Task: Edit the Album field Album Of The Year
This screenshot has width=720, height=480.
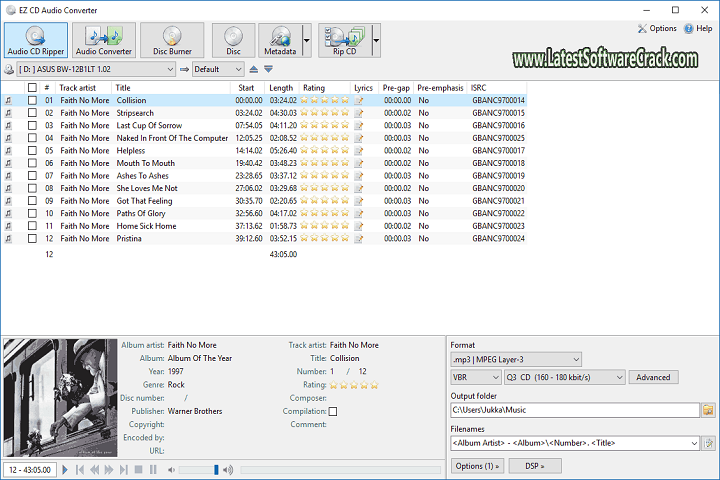Action: tap(200, 358)
